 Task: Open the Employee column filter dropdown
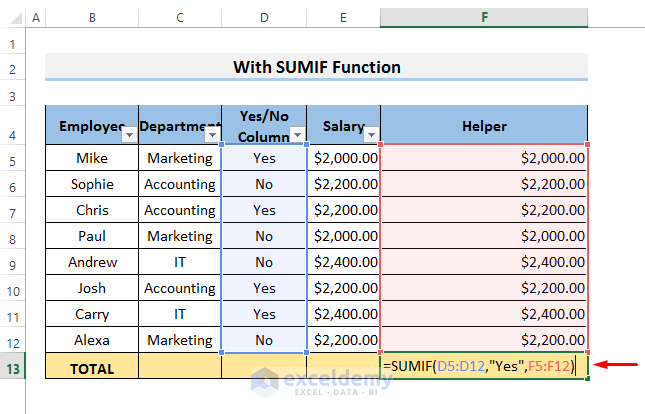tap(130, 134)
